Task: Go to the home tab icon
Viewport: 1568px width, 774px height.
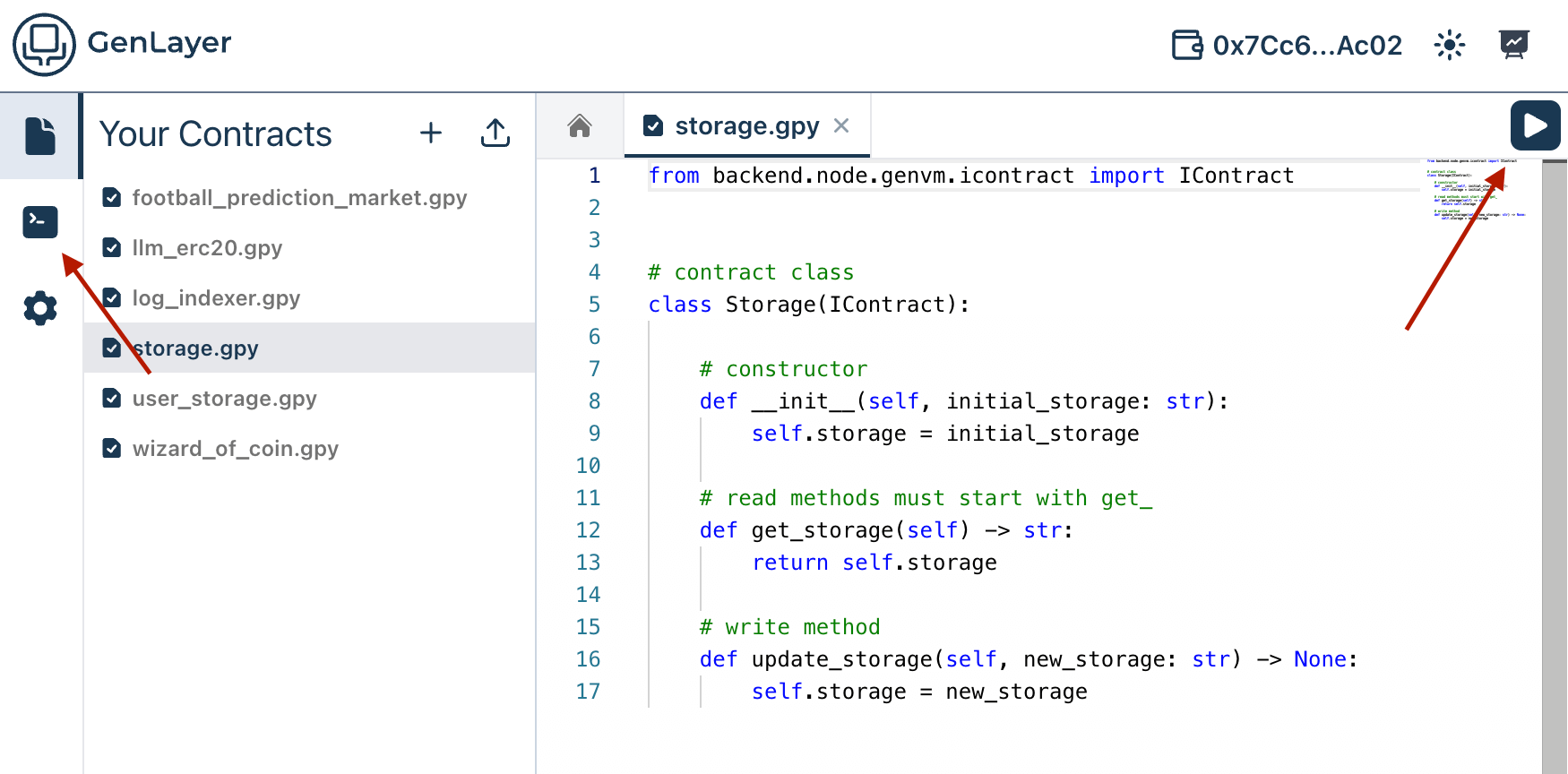Action: pyautogui.click(x=580, y=126)
